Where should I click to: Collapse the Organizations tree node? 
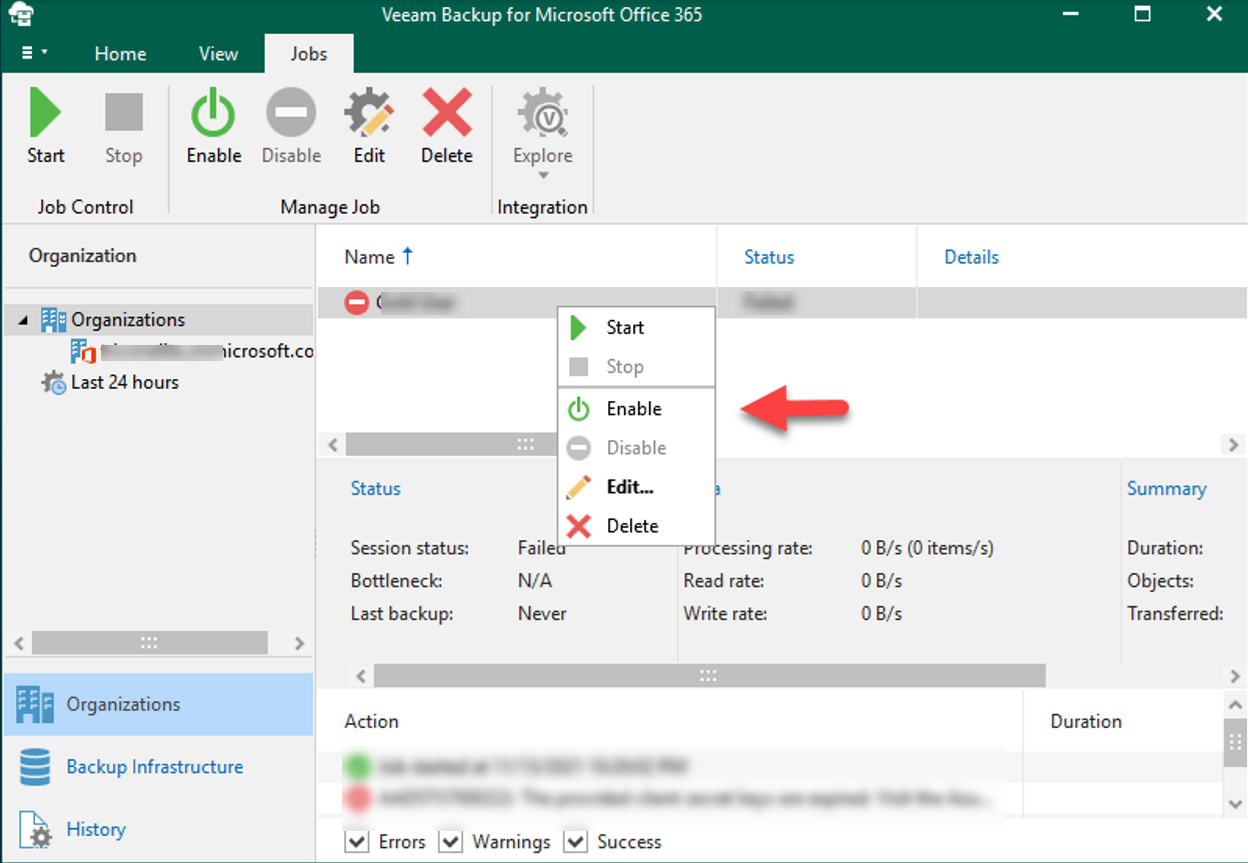23,320
